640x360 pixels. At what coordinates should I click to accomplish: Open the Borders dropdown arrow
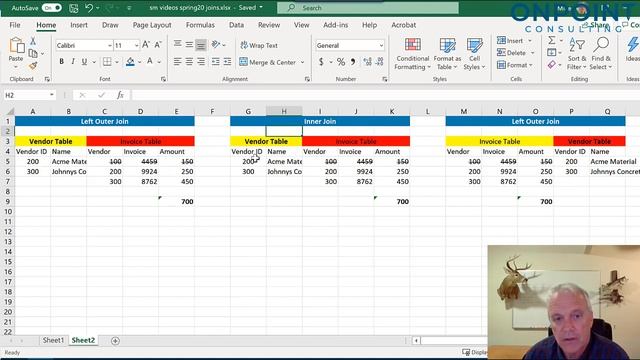pos(117,62)
